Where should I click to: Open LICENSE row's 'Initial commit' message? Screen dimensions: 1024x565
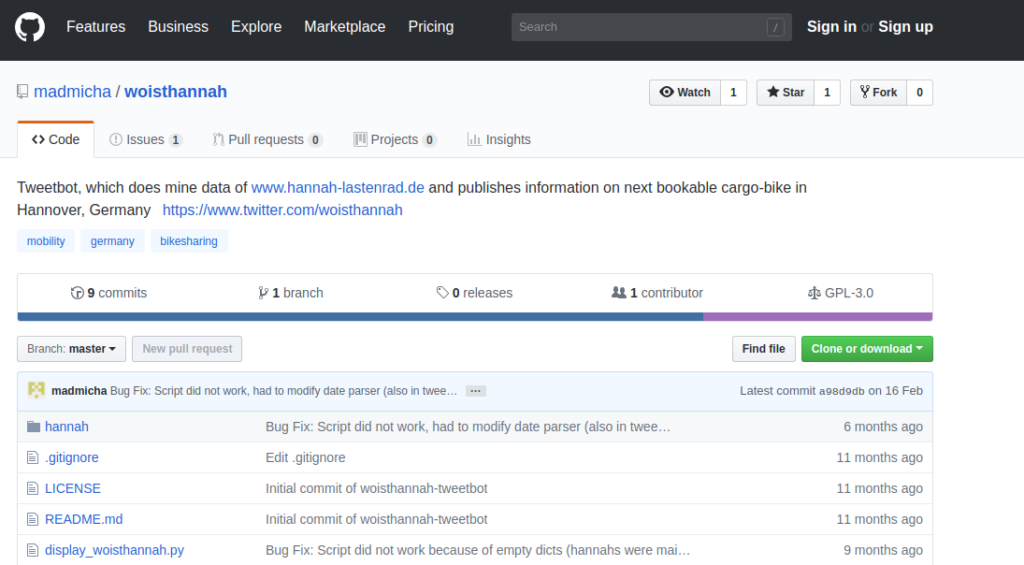[x=376, y=488]
